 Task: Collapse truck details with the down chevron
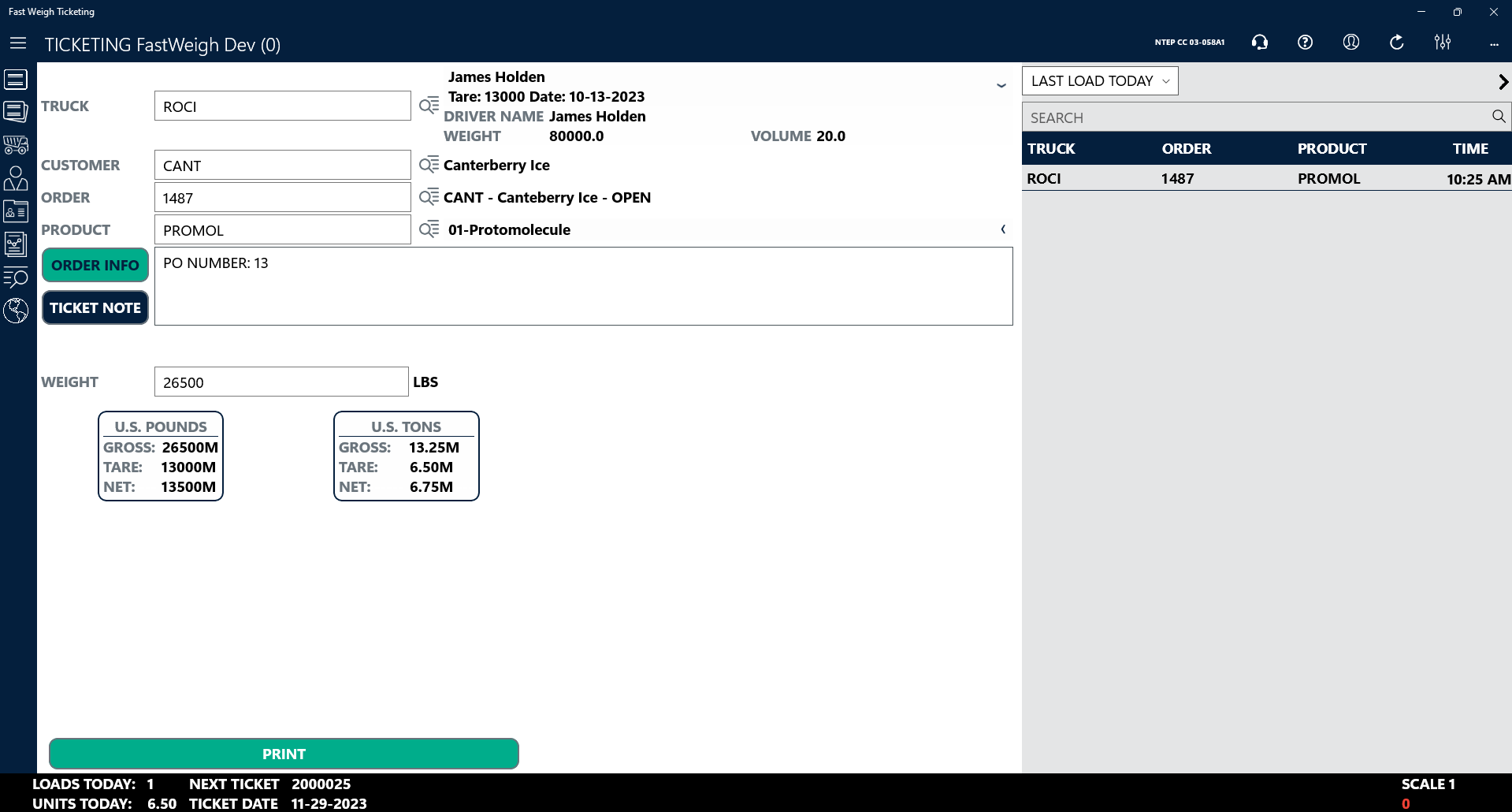click(x=1001, y=85)
